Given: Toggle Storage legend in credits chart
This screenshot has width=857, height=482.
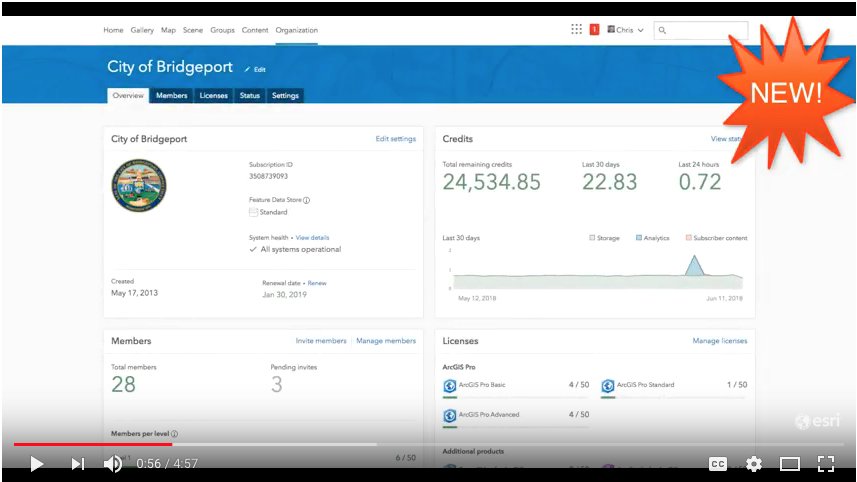Looking at the screenshot, I should tap(604, 238).
